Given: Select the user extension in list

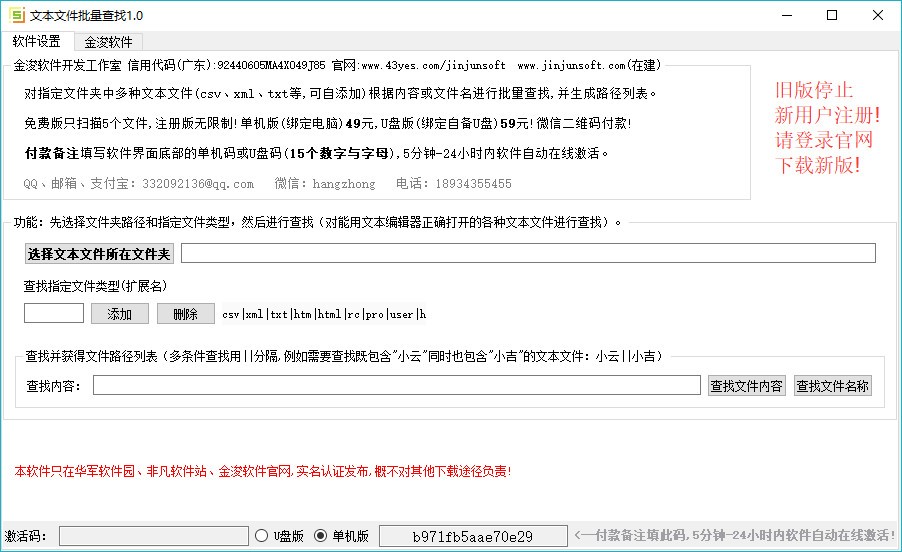Looking at the screenshot, I should pos(402,315).
